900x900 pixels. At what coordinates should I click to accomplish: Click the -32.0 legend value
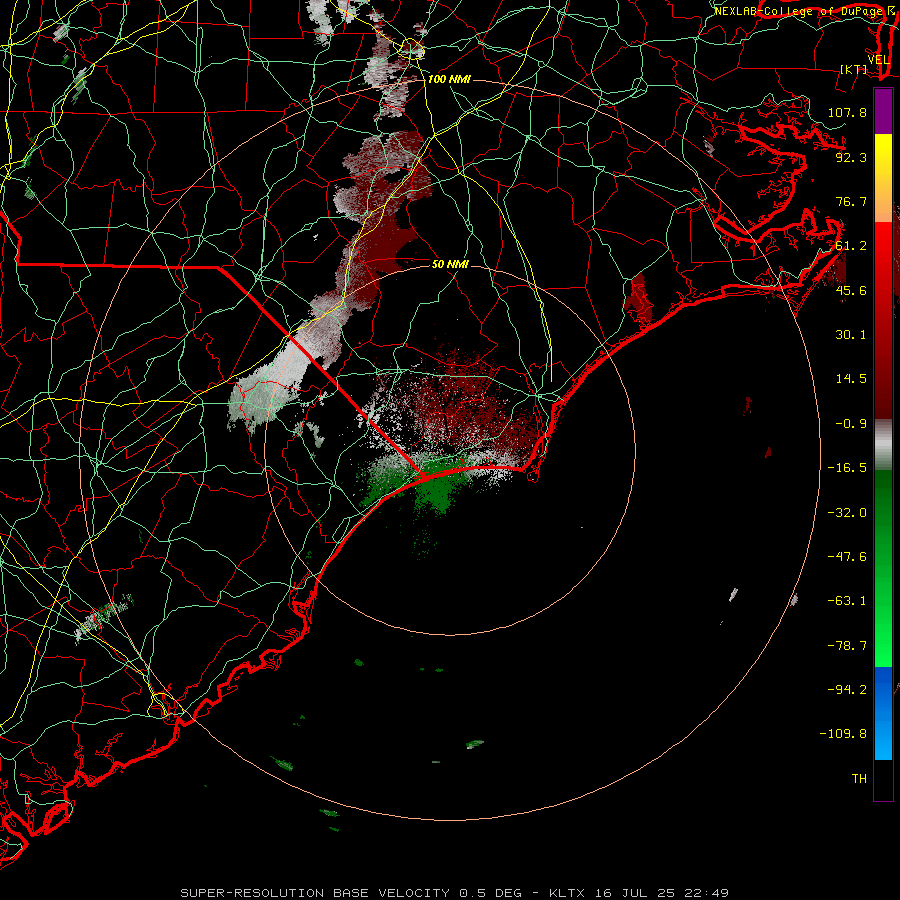coord(847,512)
